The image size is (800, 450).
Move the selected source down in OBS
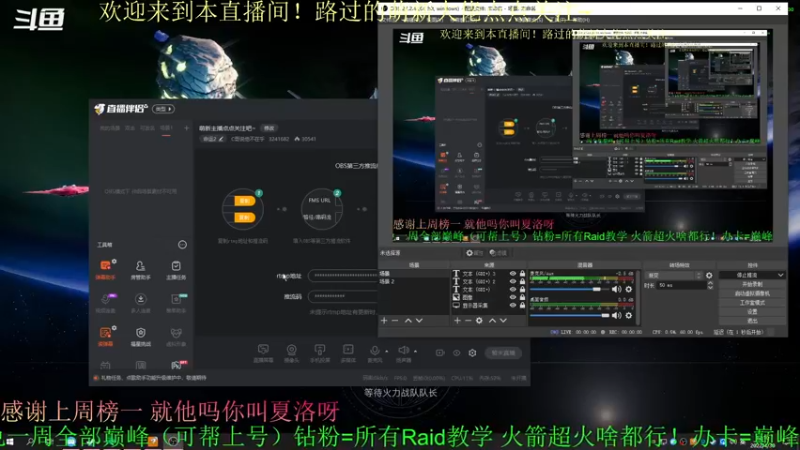pyautogui.click(x=503, y=320)
